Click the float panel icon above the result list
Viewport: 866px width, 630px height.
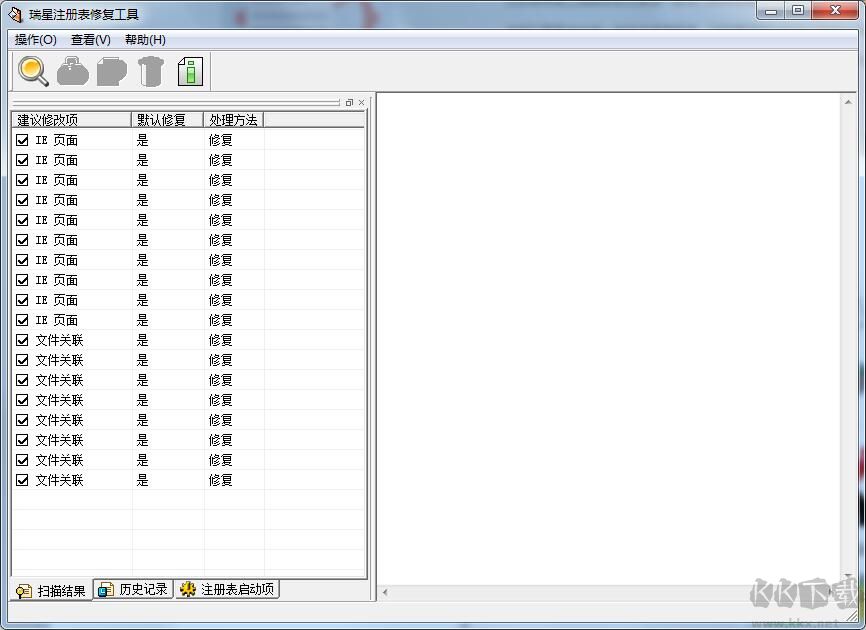348,102
